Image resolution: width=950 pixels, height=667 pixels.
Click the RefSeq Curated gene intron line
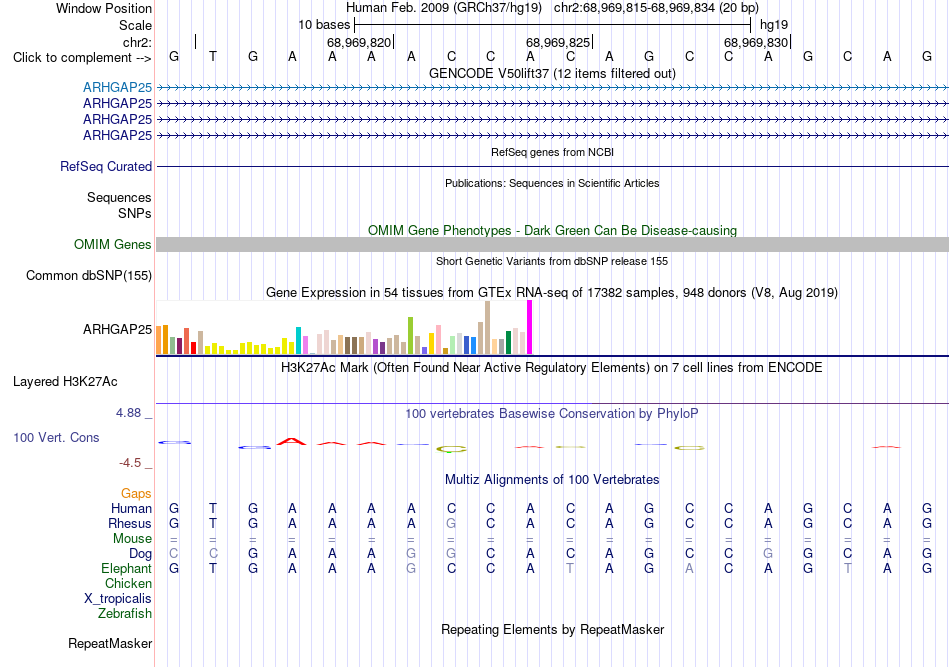pyautogui.click(x=552, y=166)
